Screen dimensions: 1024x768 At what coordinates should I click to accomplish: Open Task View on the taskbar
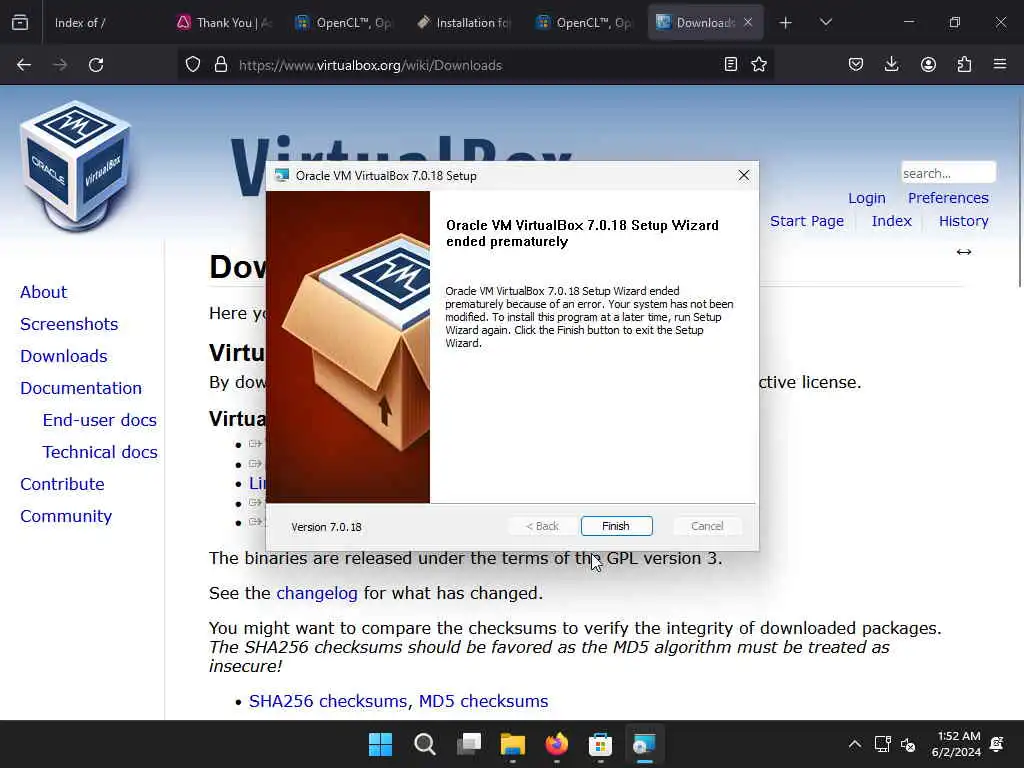click(468, 744)
